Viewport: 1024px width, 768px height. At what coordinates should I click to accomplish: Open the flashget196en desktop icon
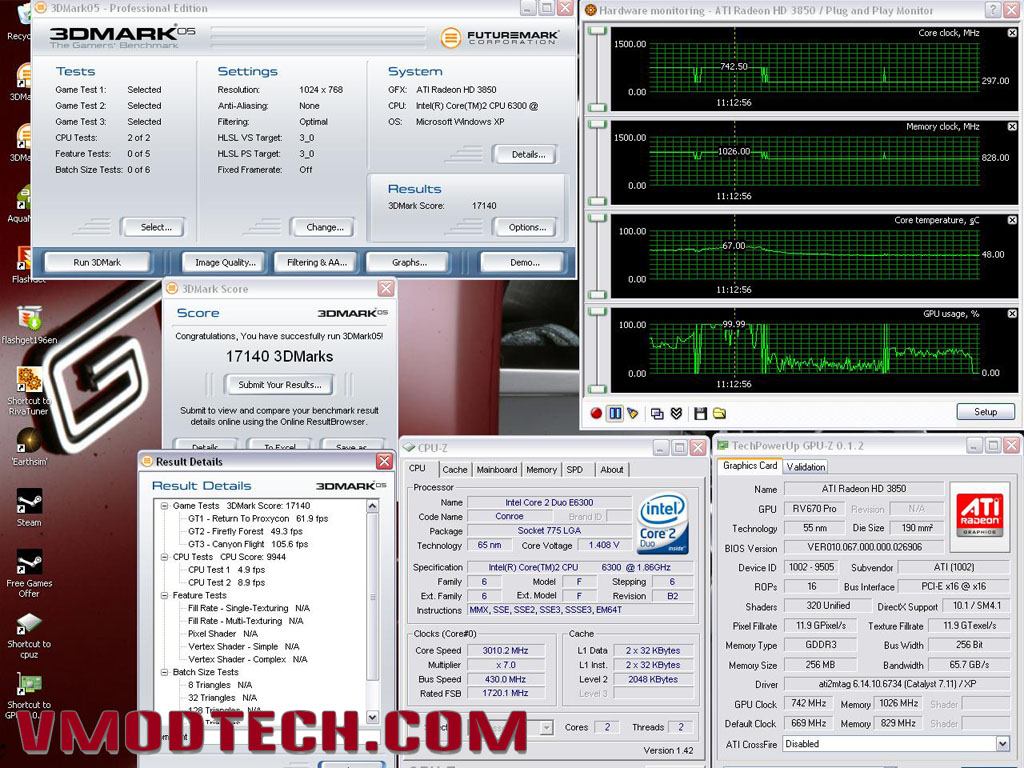(x=29, y=325)
